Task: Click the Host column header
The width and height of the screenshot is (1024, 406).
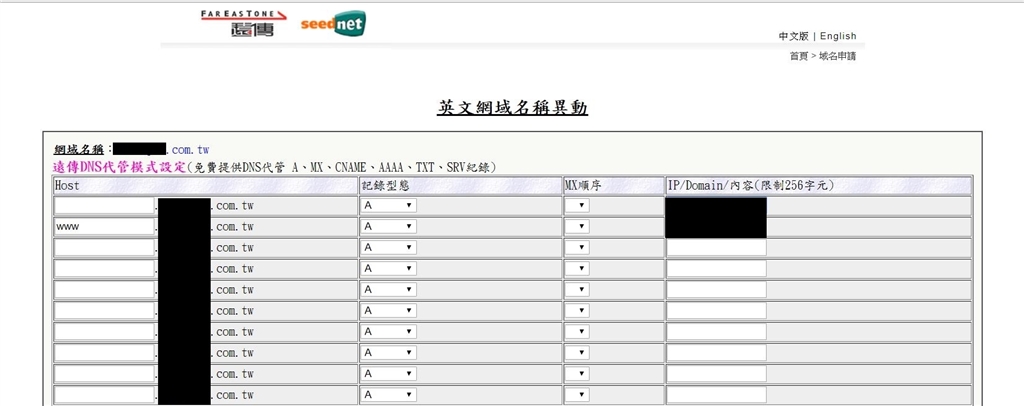Action: click(205, 185)
